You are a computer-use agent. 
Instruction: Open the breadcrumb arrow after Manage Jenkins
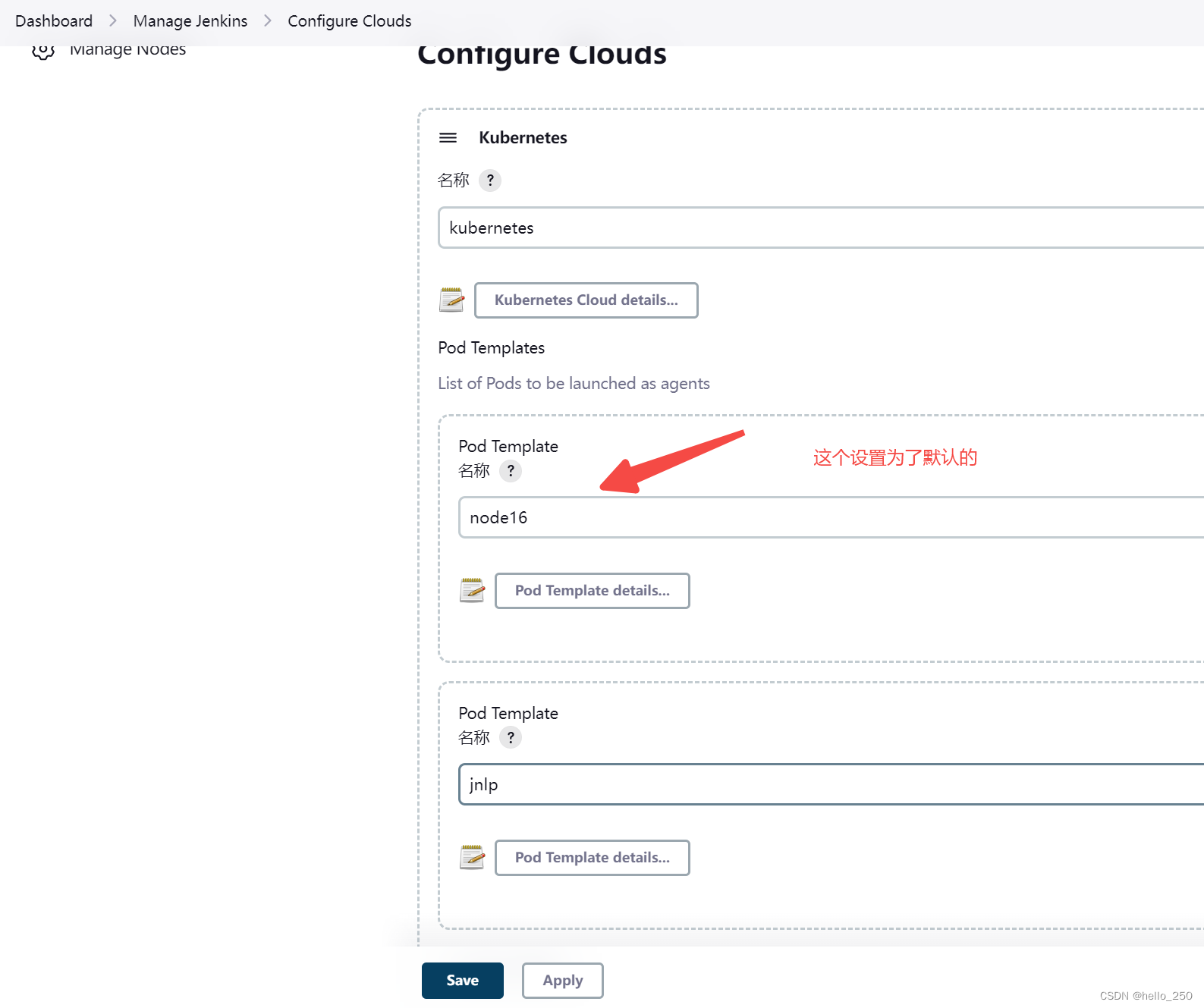click(268, 21)
